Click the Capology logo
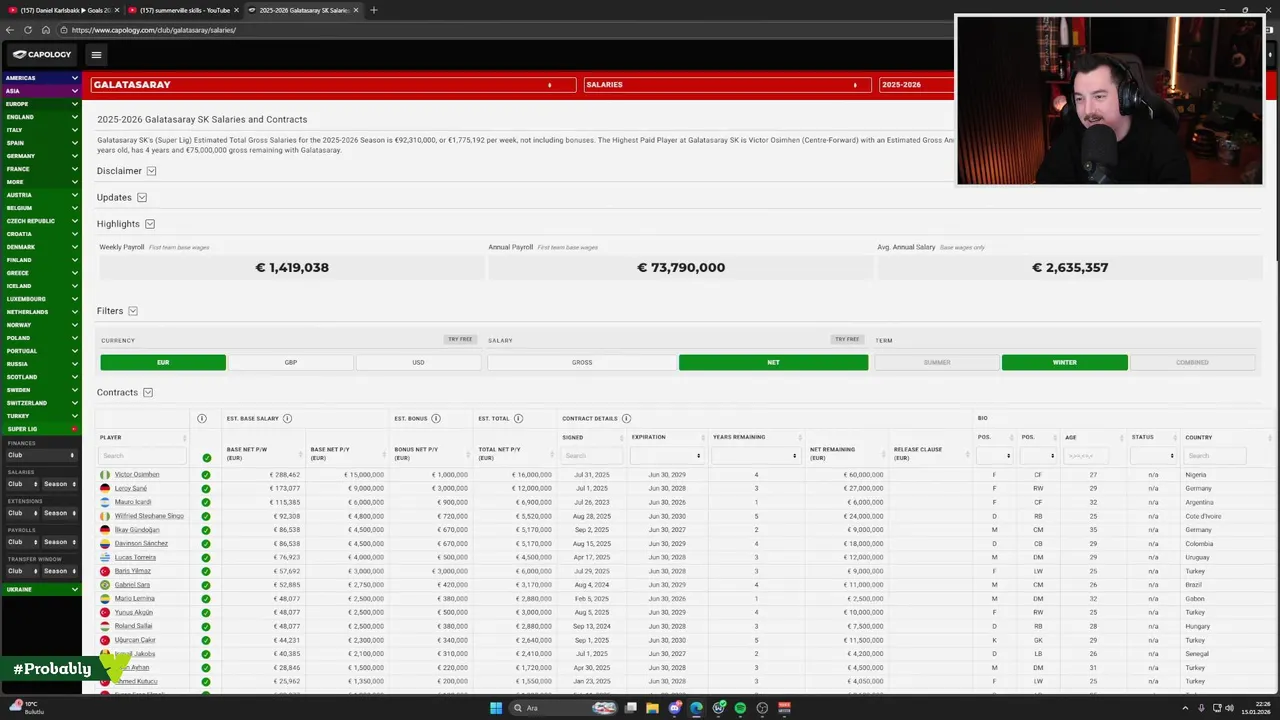This screenshot has width=1280, height=720. pyautogui.click(x=42, y=55)
